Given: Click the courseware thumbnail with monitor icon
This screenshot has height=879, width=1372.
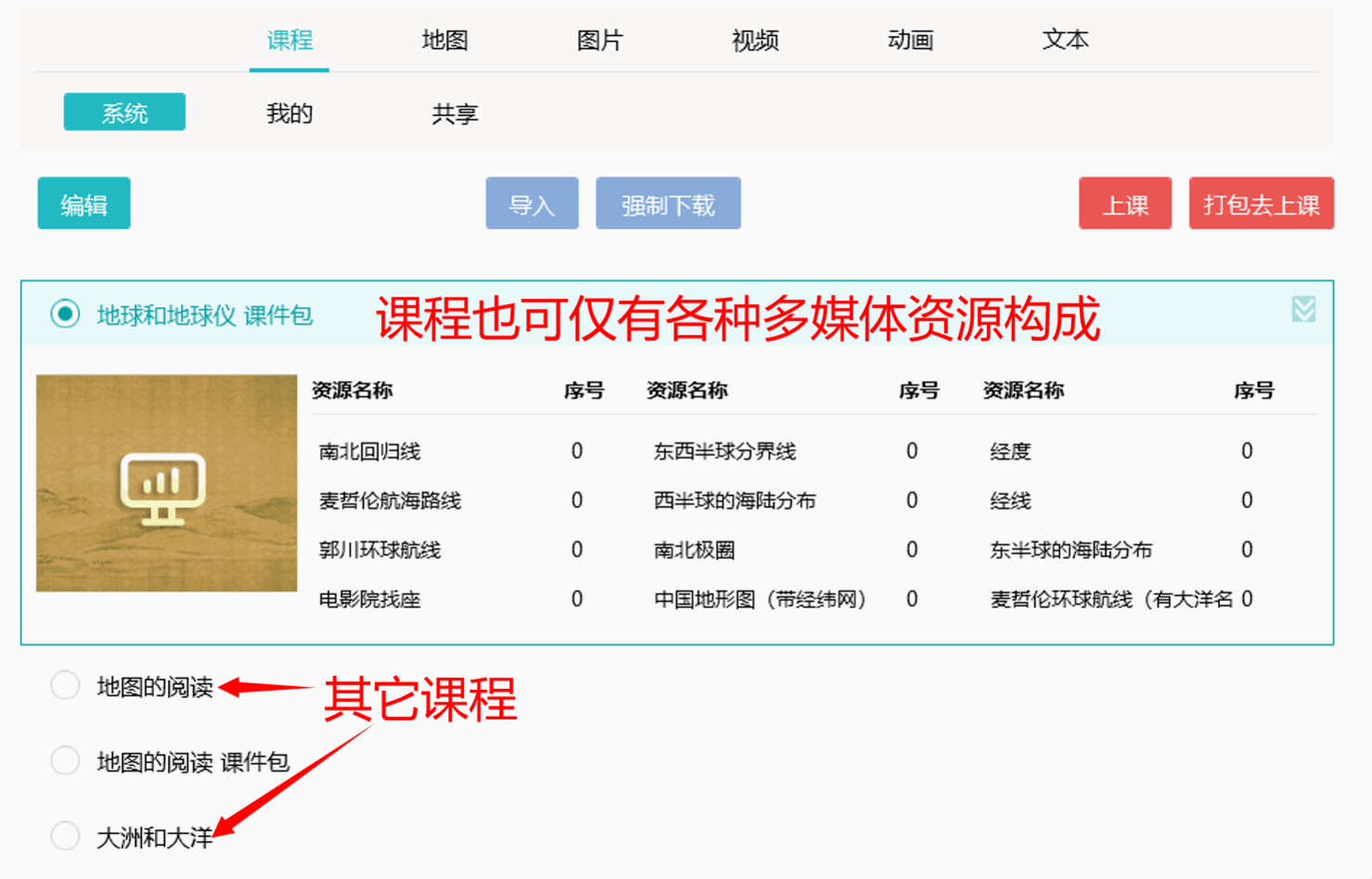Looking at the screenshot, I should tap(167, 483).
